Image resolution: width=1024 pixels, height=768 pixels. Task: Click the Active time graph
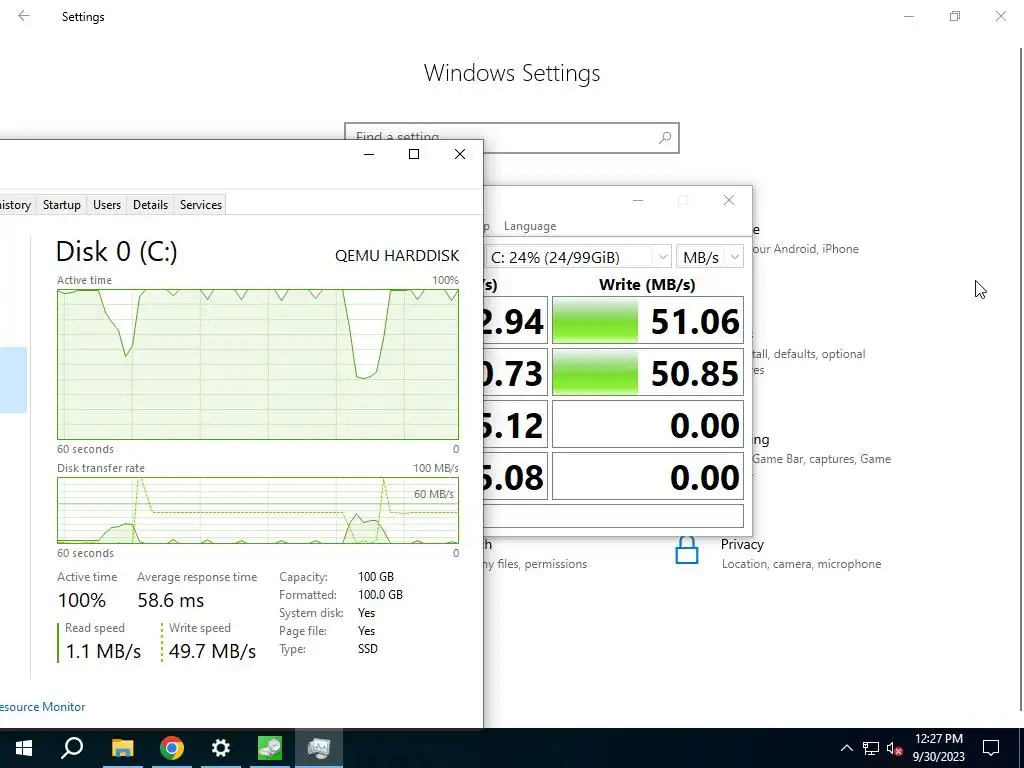pos(258,364)
